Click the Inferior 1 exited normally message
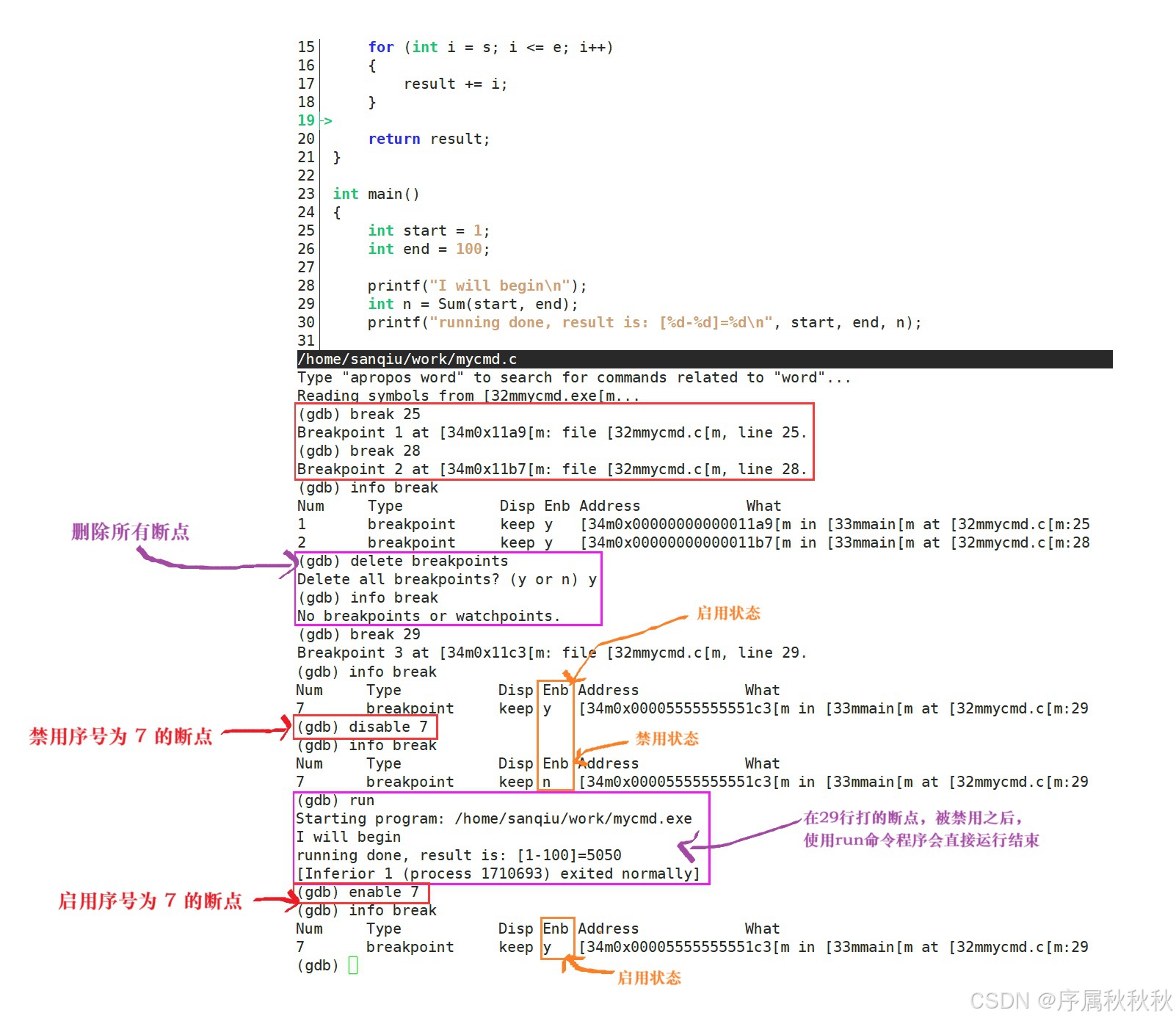 498,873
